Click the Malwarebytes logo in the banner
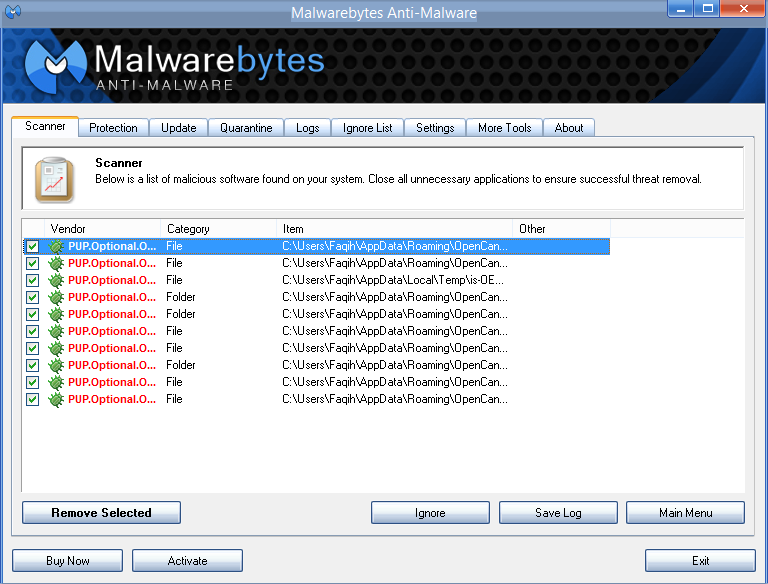Image resolution: width=768 pixels, height=584 pixels. coord(56,66)
